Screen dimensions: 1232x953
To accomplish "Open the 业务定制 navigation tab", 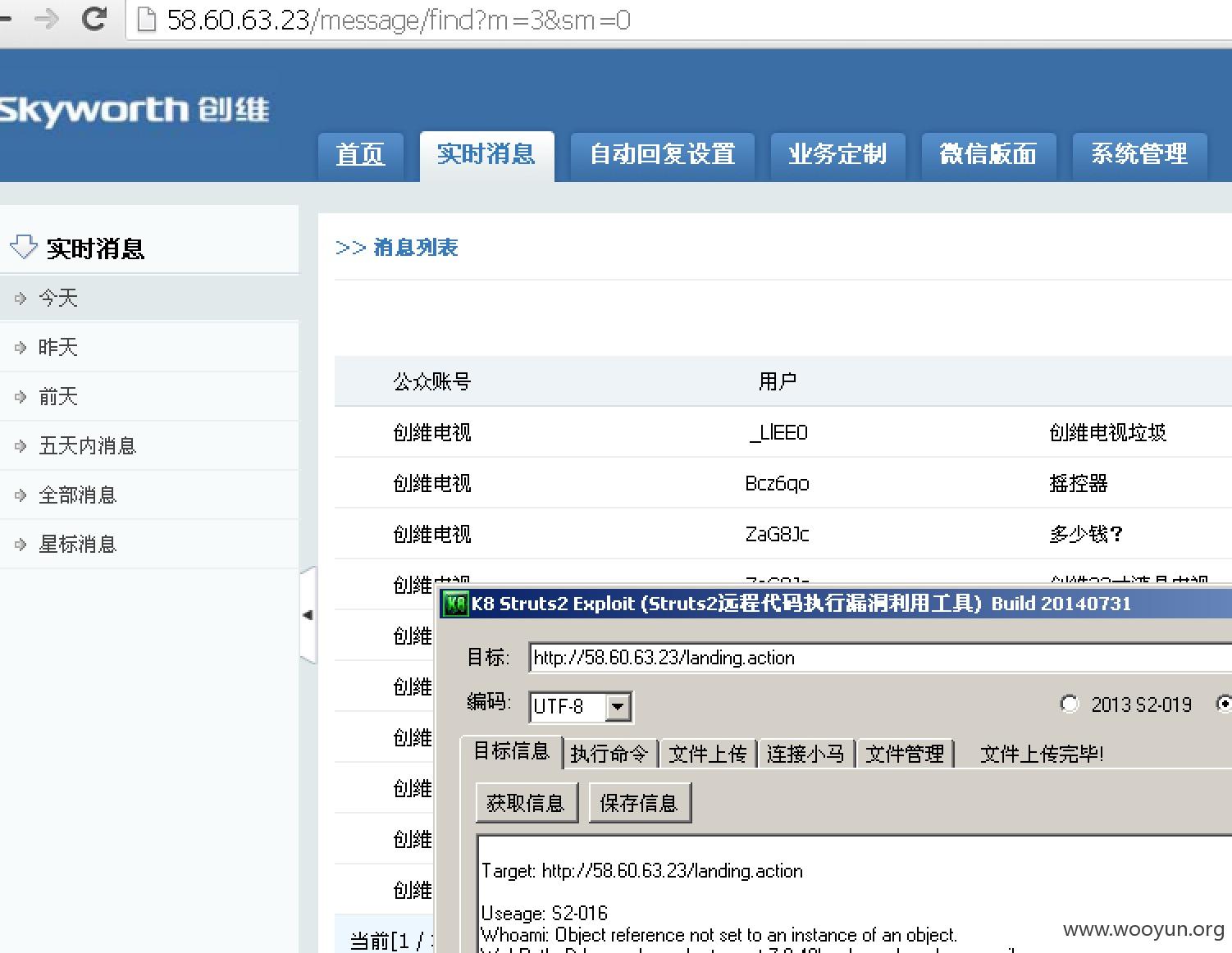I will [837, 156].
